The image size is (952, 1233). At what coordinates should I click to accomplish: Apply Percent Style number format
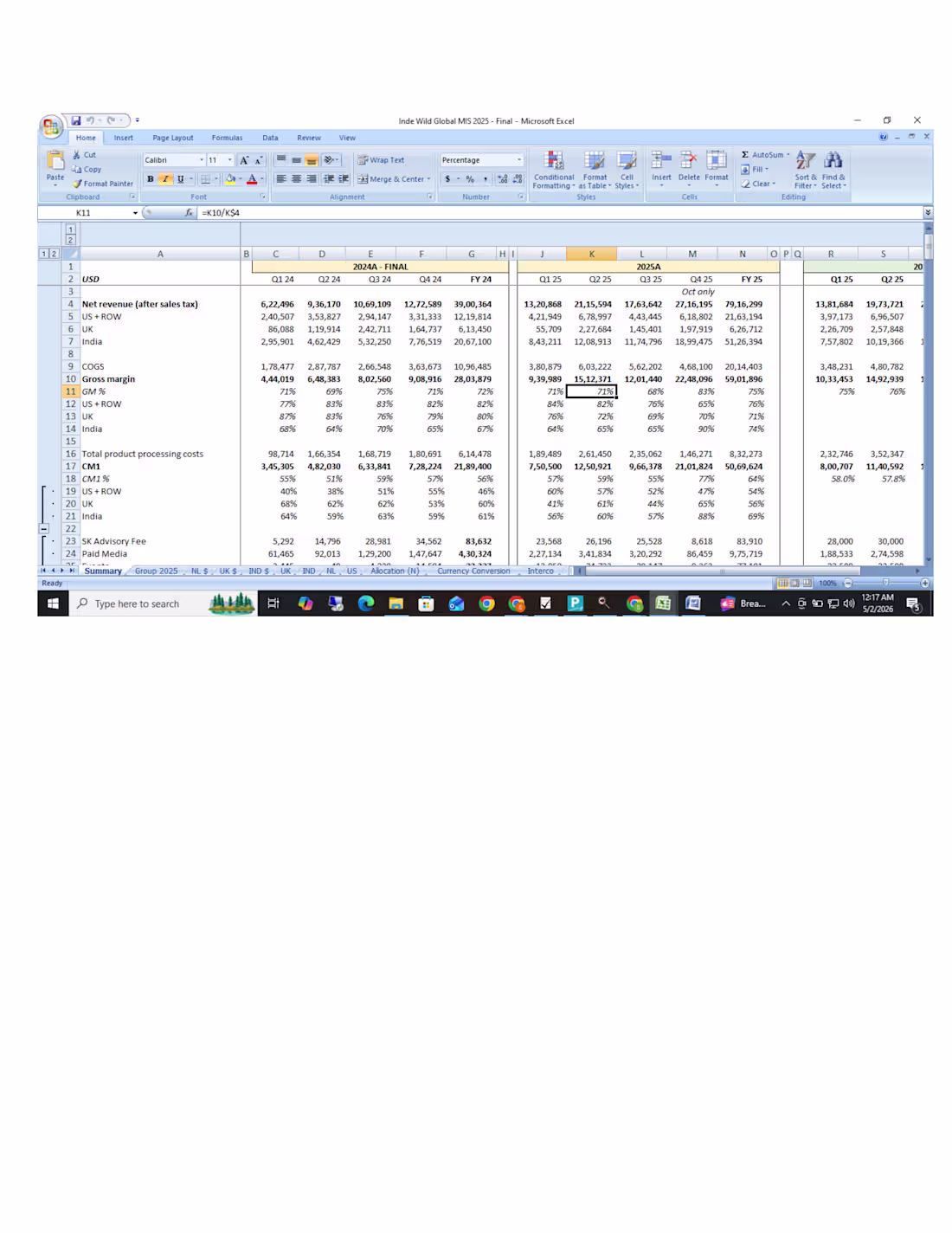coord(470,179)
